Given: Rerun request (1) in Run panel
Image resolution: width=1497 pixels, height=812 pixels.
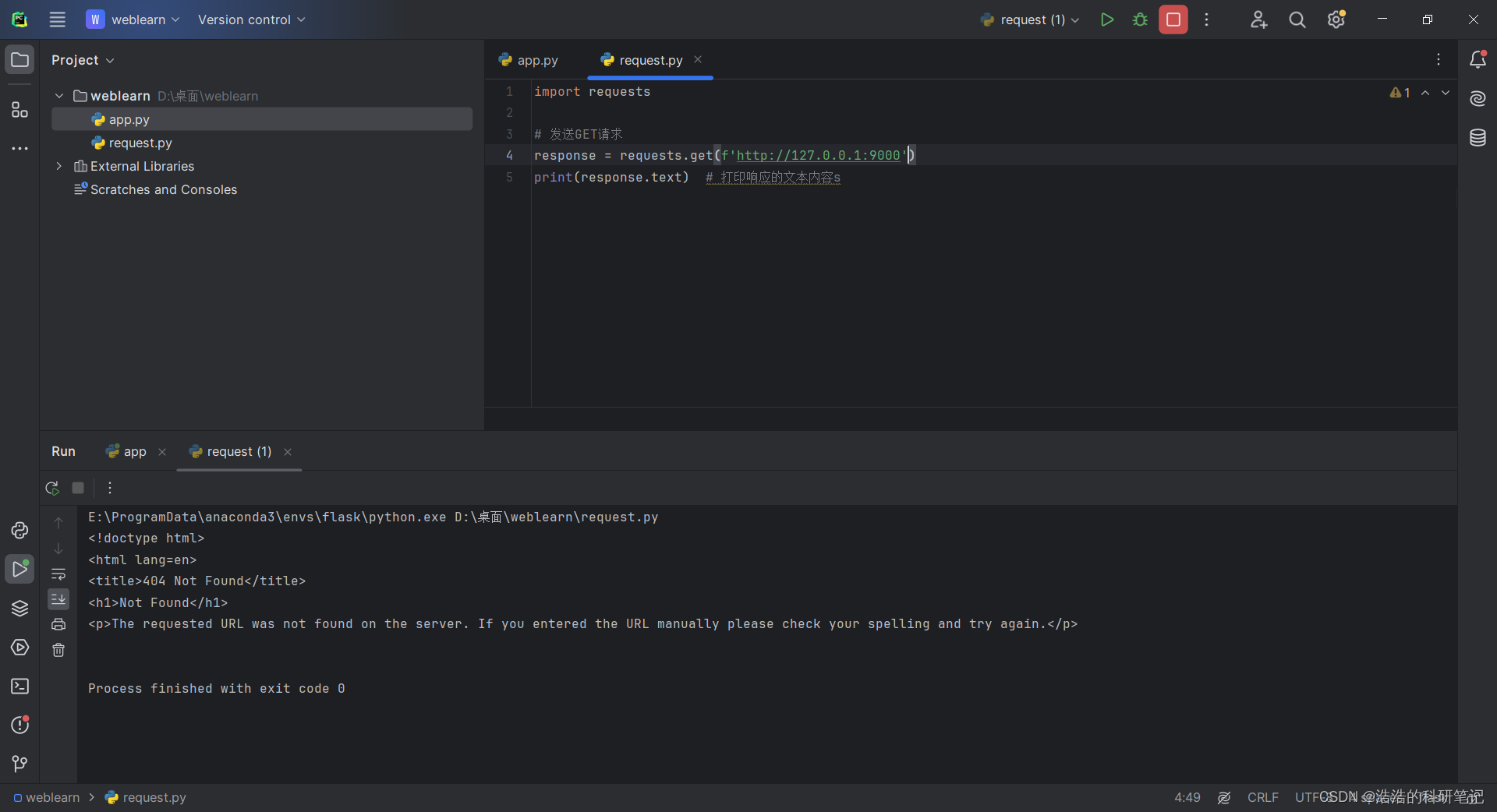Looking at the screenshot, I should tap(52, 488).
